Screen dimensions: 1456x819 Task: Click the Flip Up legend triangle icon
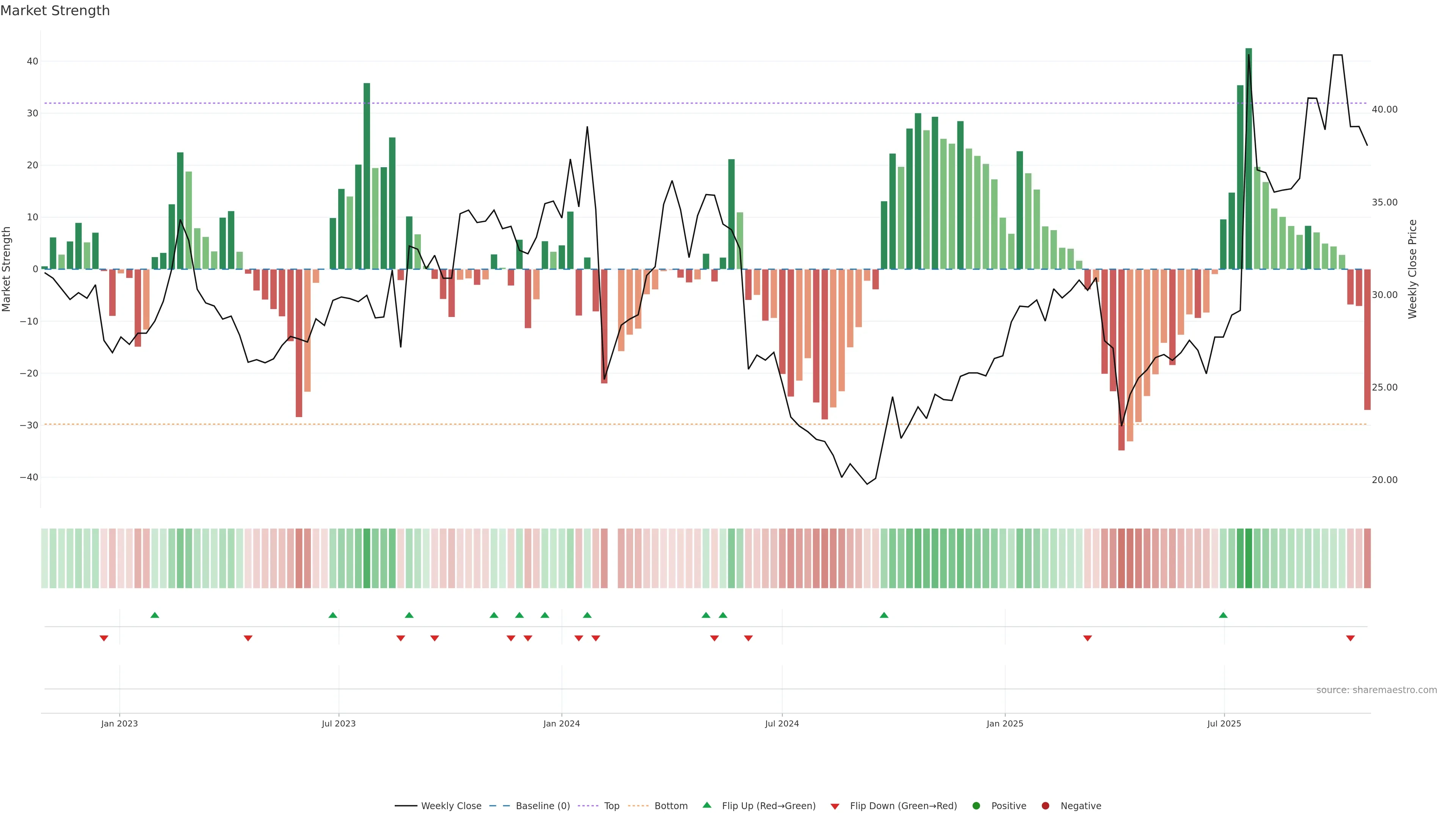706,805
